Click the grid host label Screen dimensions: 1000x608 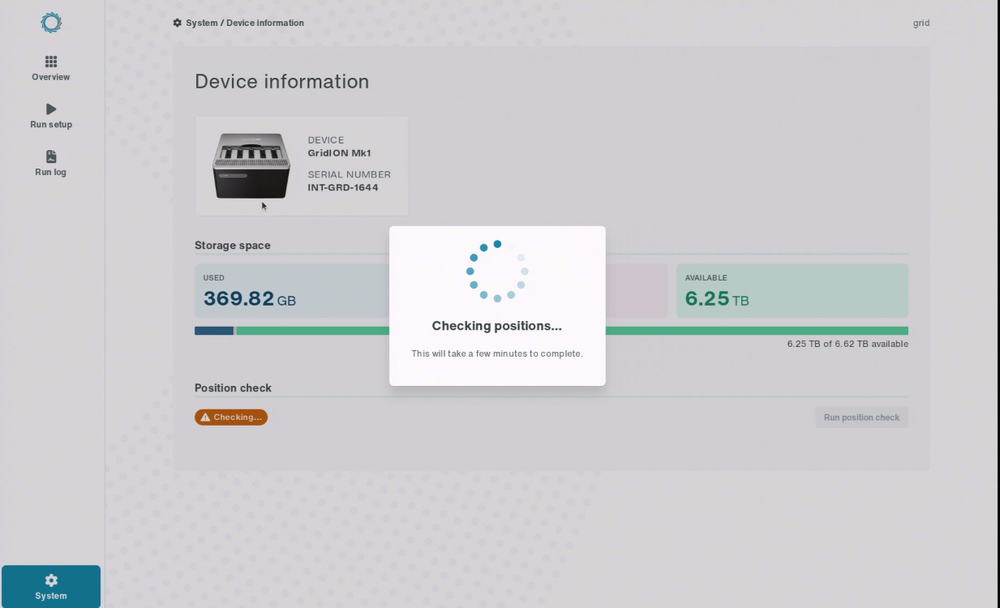pyautogui.click(x=921, y=23)
